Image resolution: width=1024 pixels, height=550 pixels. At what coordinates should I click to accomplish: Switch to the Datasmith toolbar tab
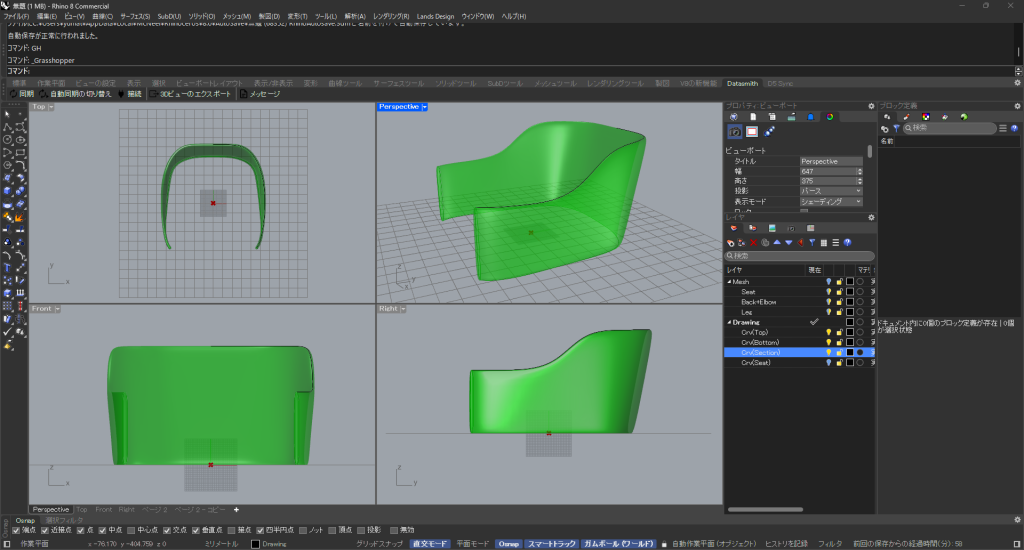(x=742, y=82)
